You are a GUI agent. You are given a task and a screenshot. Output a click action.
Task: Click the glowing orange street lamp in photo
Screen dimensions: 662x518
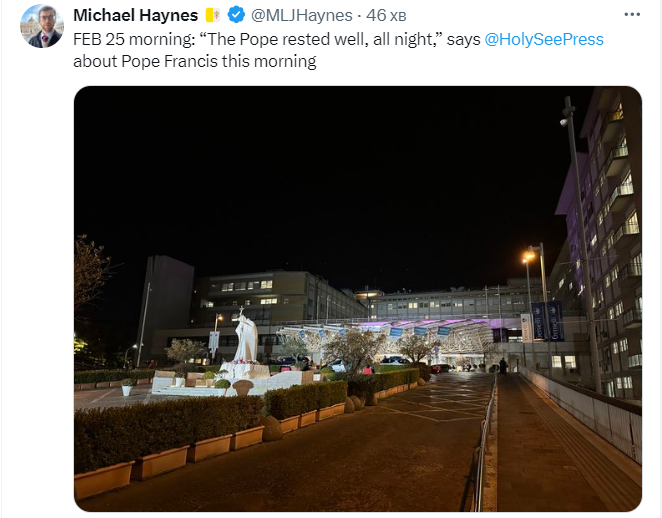(528, 256)
